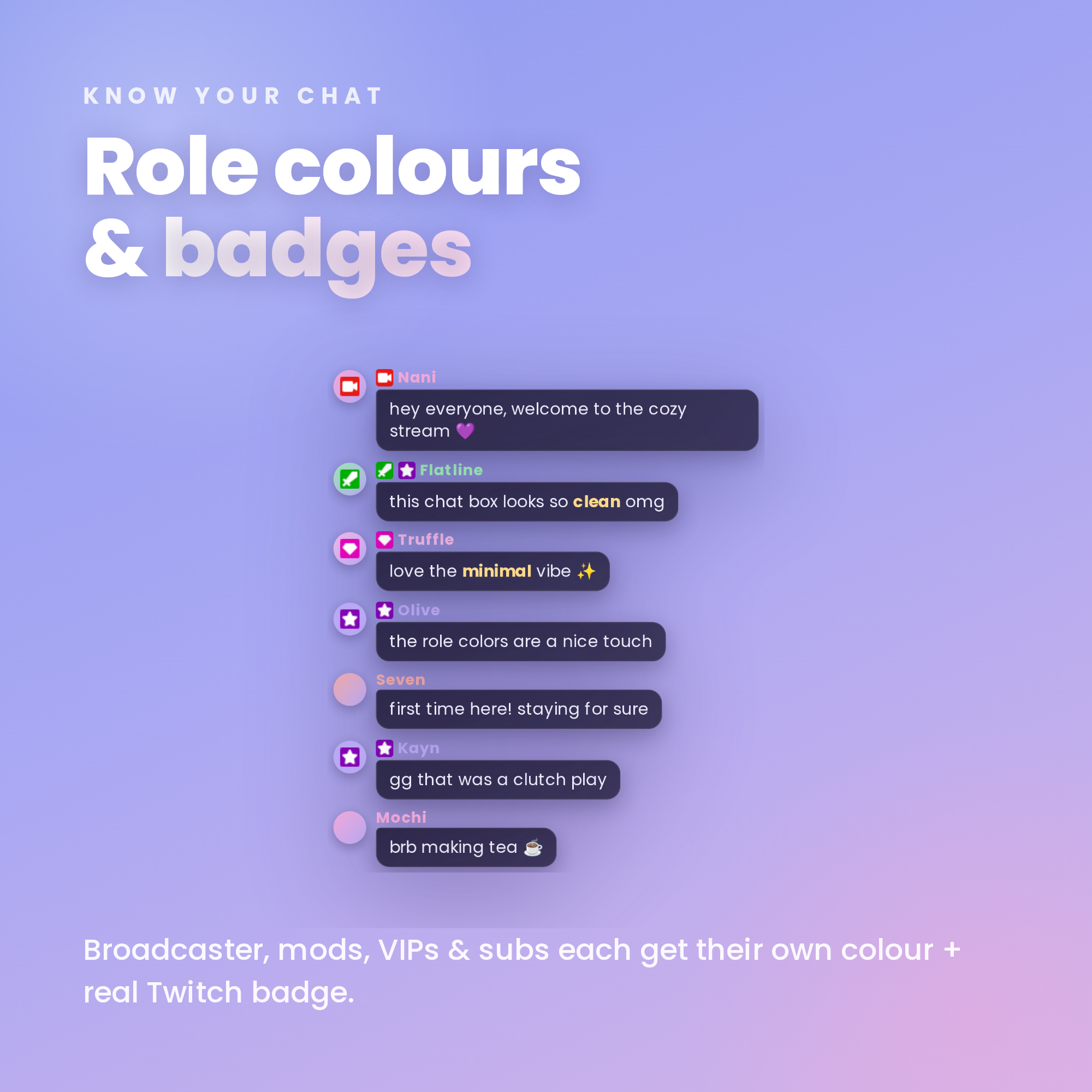Click Flatline's green moderator avatar
The width and height of the screenshot is (1092, 1092).
(x=350, y=479)
